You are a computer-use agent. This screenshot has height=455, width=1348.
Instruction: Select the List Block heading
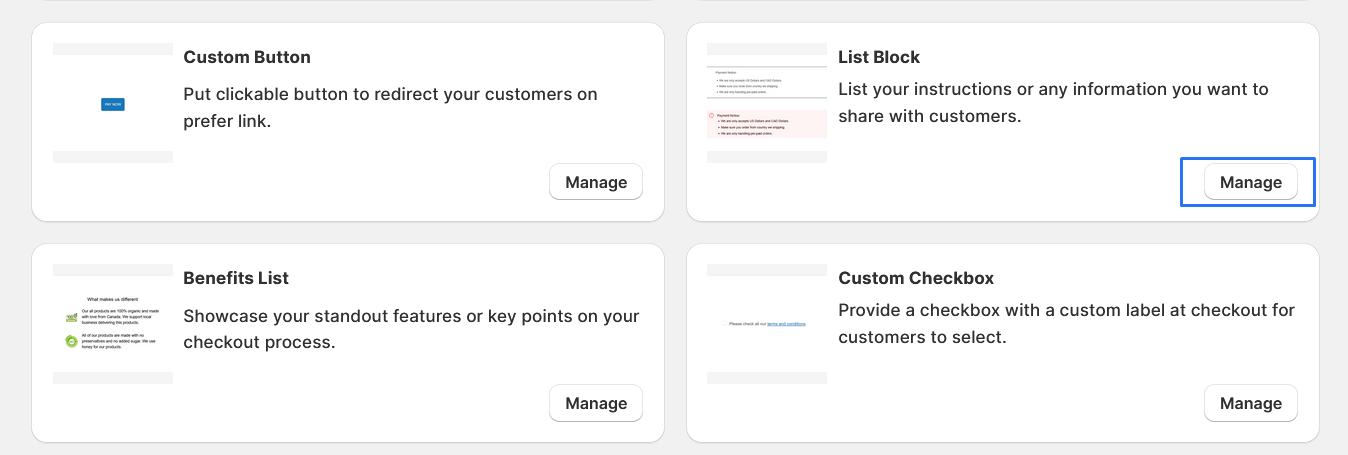coord(878,57)
